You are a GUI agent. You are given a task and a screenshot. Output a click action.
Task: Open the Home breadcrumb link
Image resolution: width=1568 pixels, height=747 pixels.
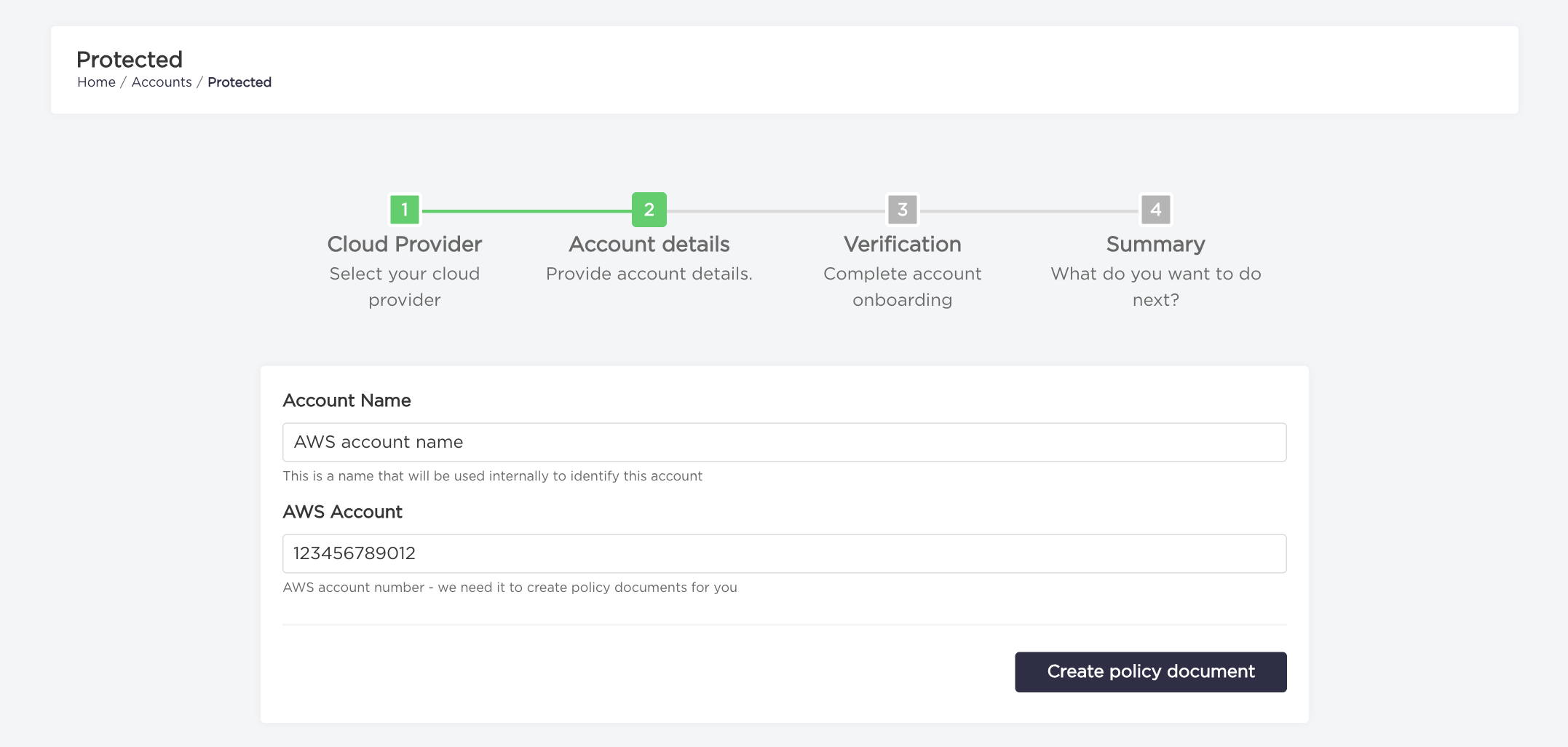pos(96,82)
